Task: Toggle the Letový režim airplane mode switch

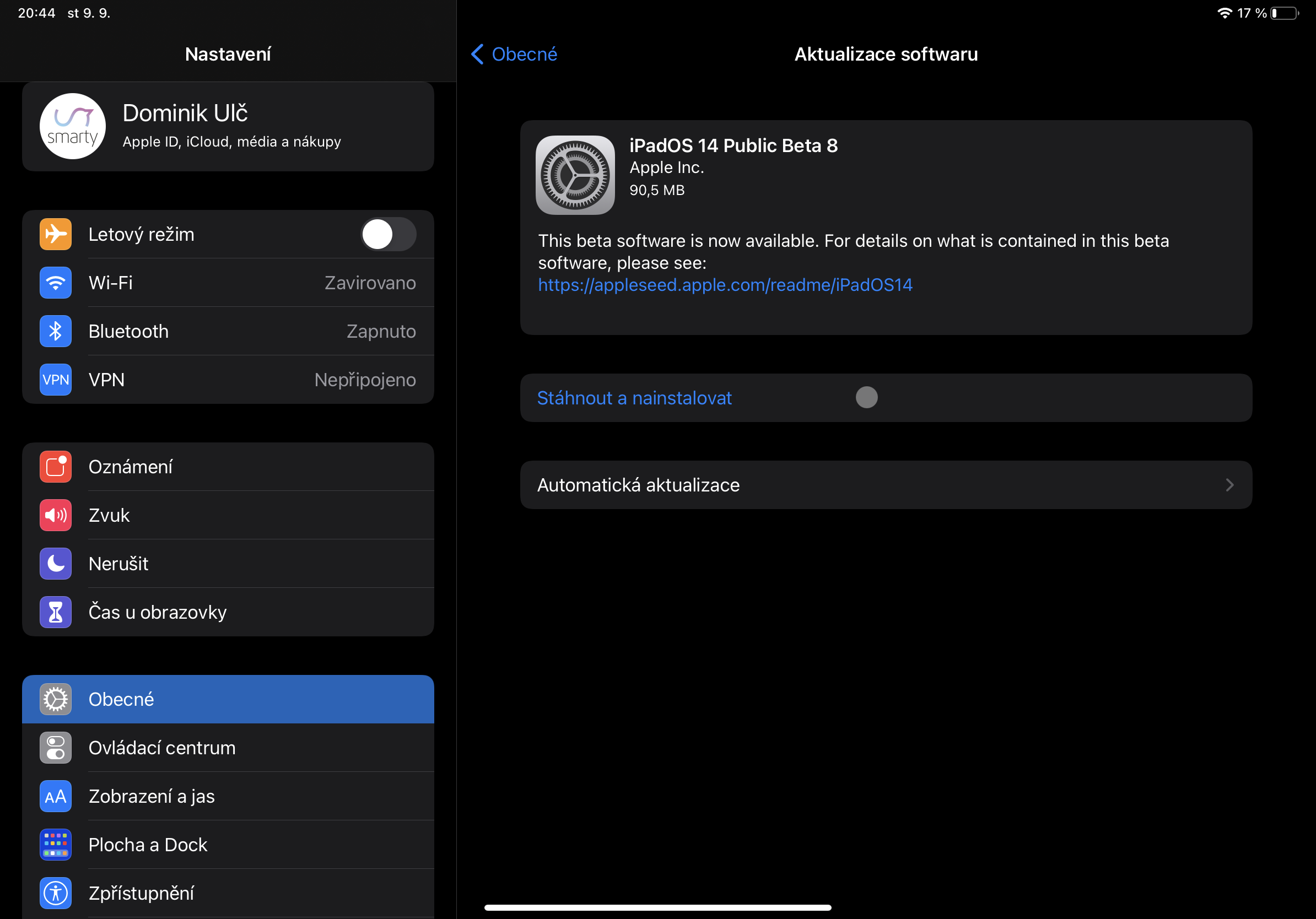Action: tap(388, 234)
